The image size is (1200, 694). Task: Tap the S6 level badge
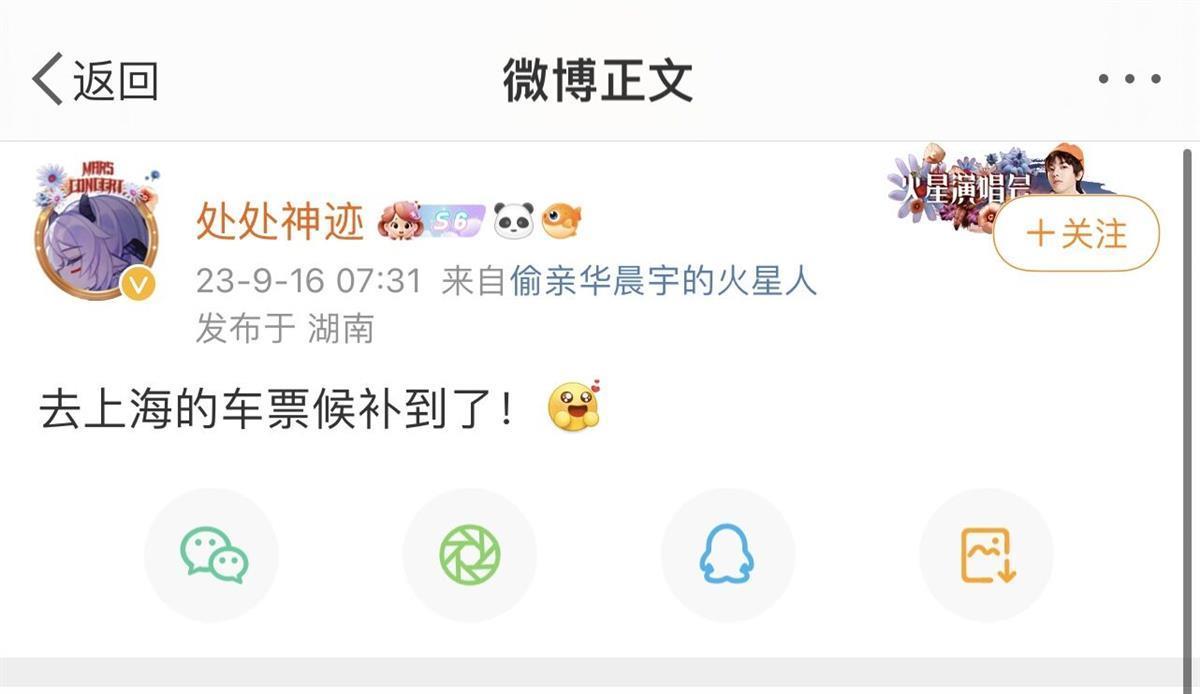pyautogui.click(x=453, y=221)
